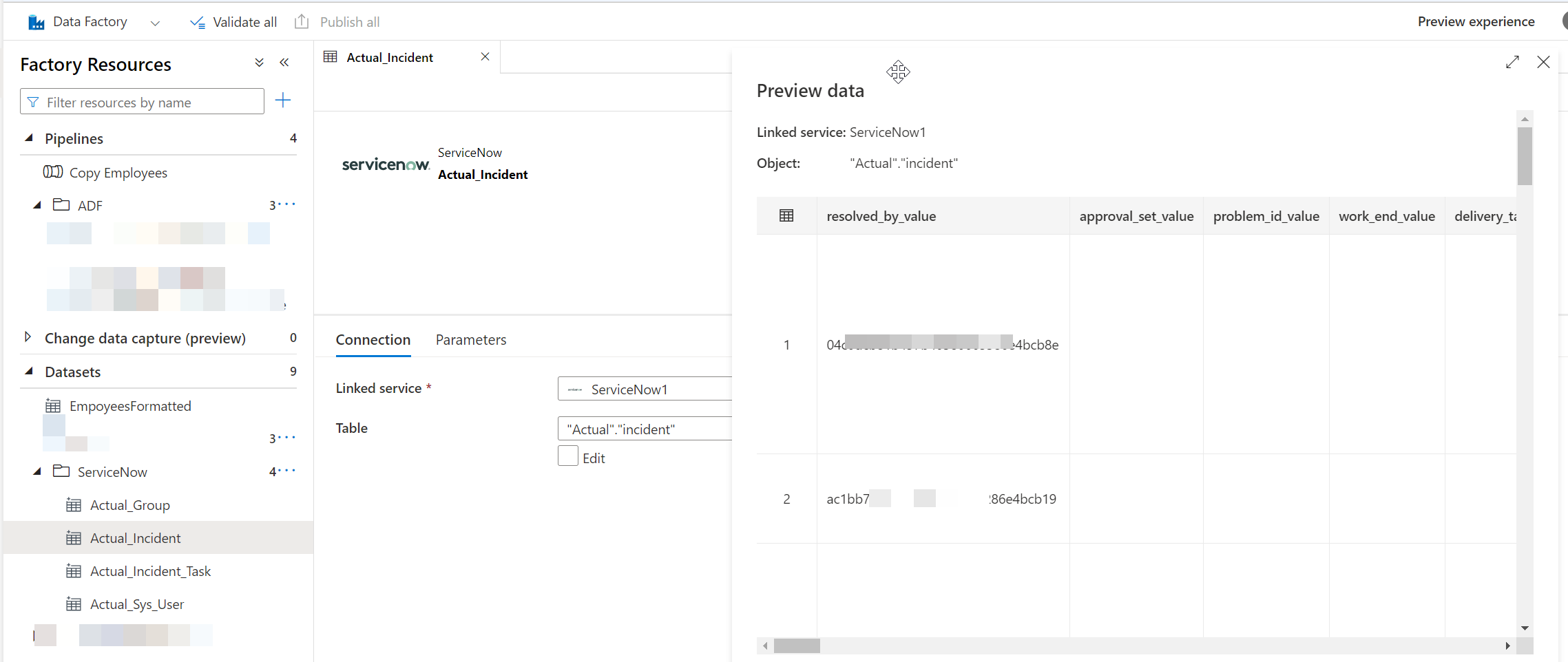Open Preview experience toggle label

[1476, 21]
